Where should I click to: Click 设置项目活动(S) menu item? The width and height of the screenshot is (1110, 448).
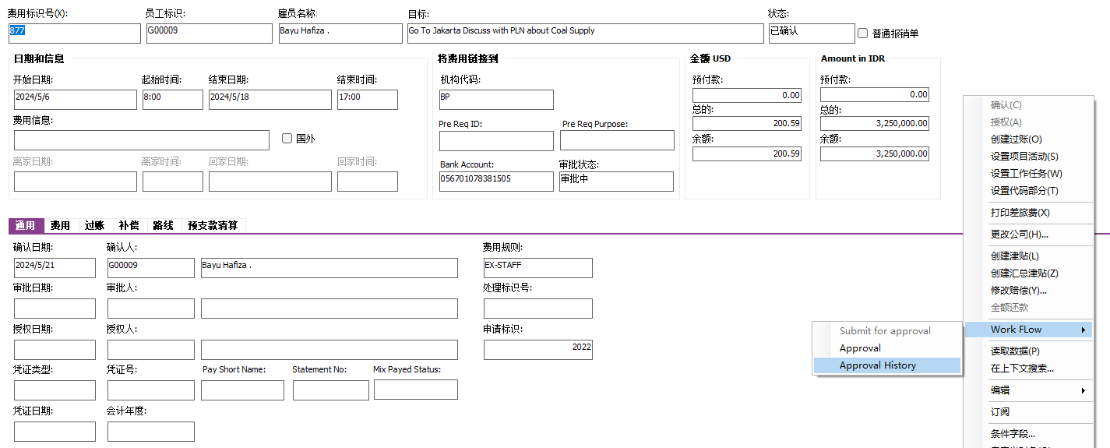coord(1024,156)
